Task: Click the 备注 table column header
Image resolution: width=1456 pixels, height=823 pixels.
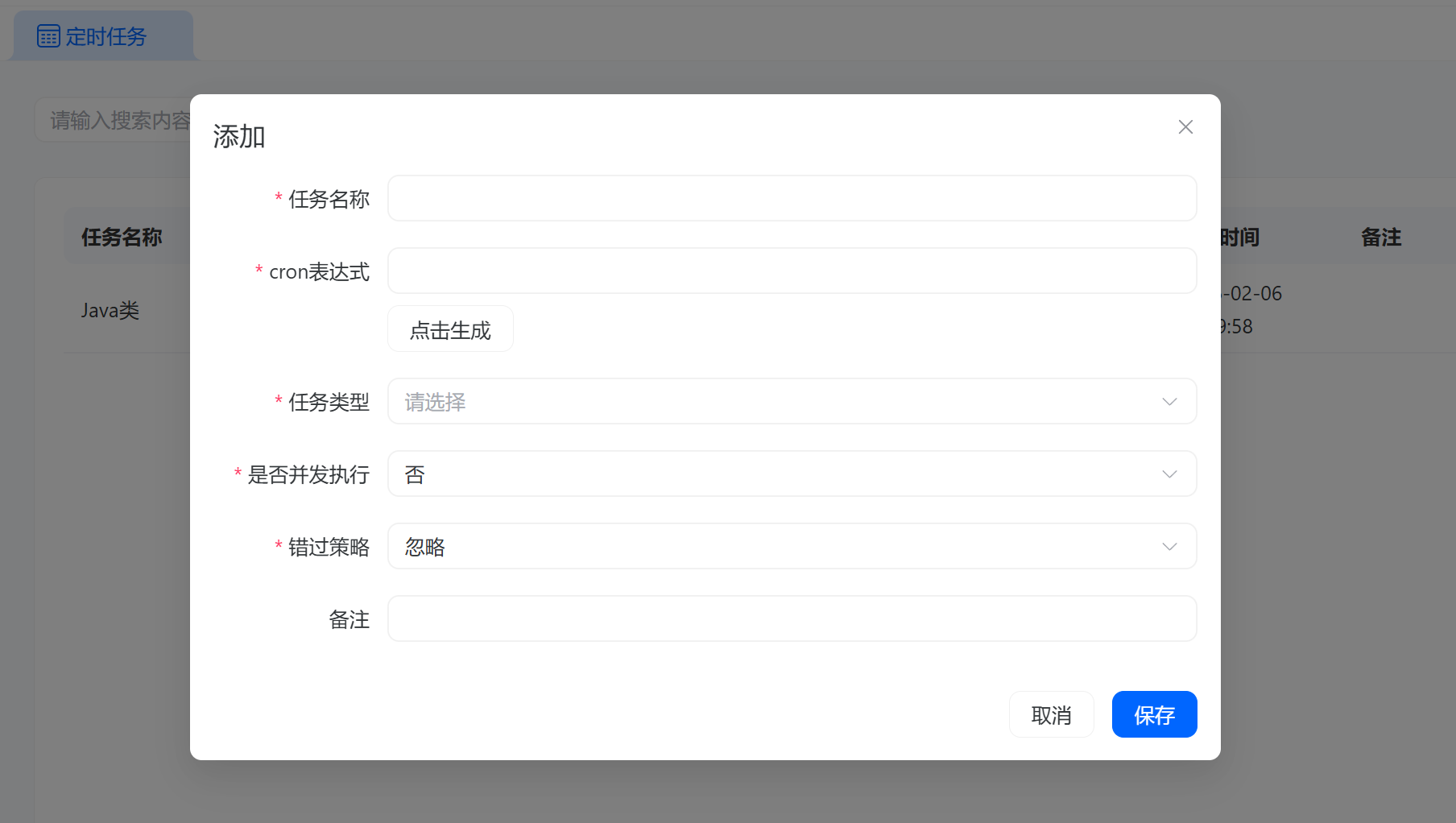Action: (x=1380, y=238)
